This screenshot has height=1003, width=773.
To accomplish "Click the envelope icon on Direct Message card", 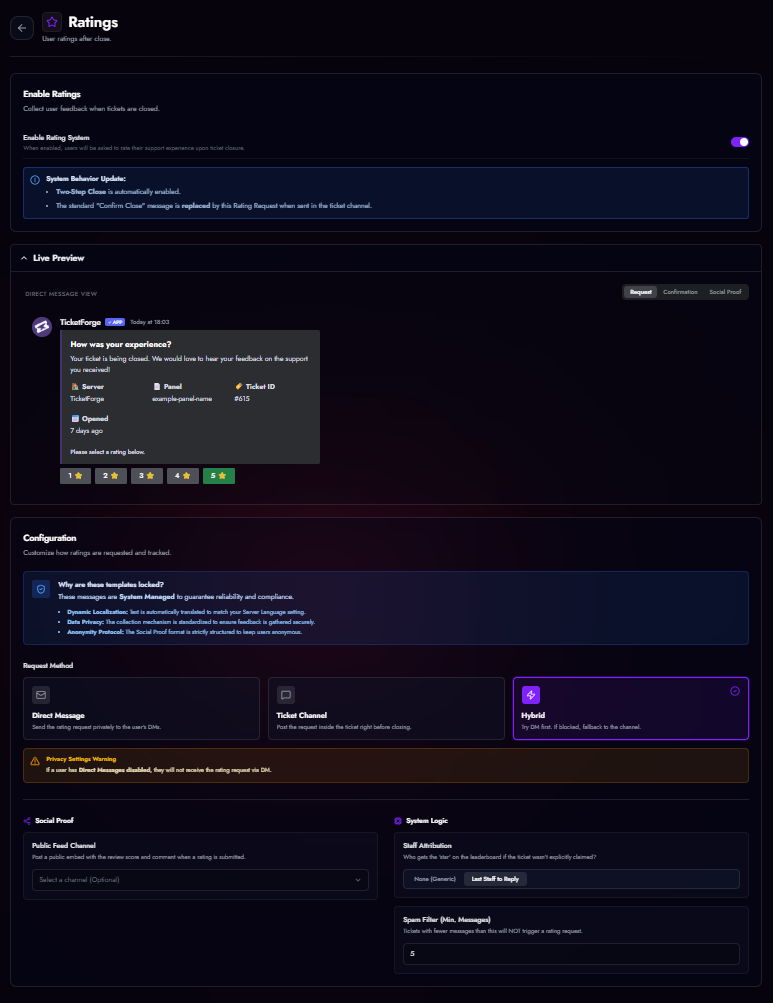I will pyautogui.click(x=41, y=695).
